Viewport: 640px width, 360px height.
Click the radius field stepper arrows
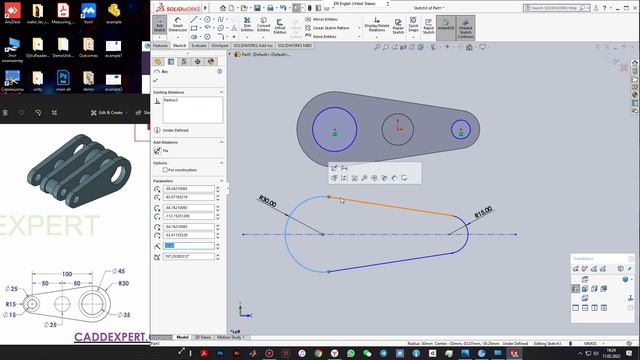[x=218, y=246]
